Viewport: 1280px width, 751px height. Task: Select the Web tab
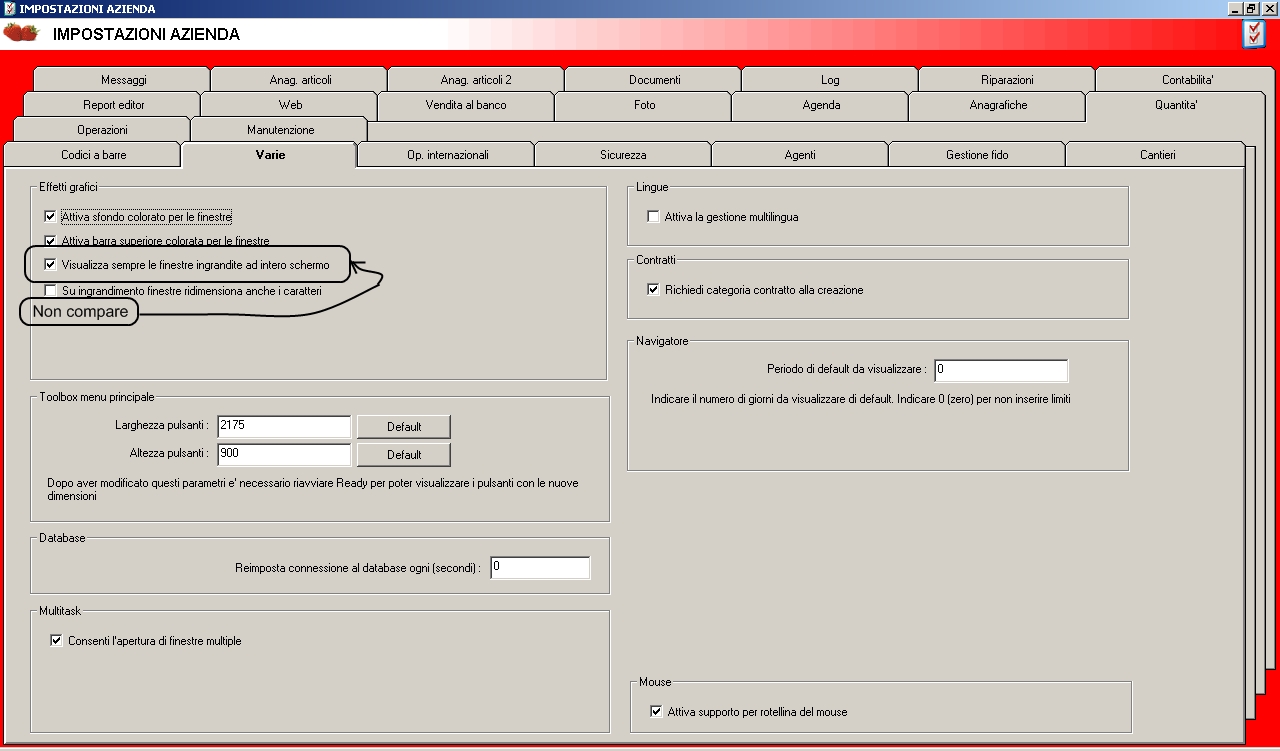coord(289,105)
